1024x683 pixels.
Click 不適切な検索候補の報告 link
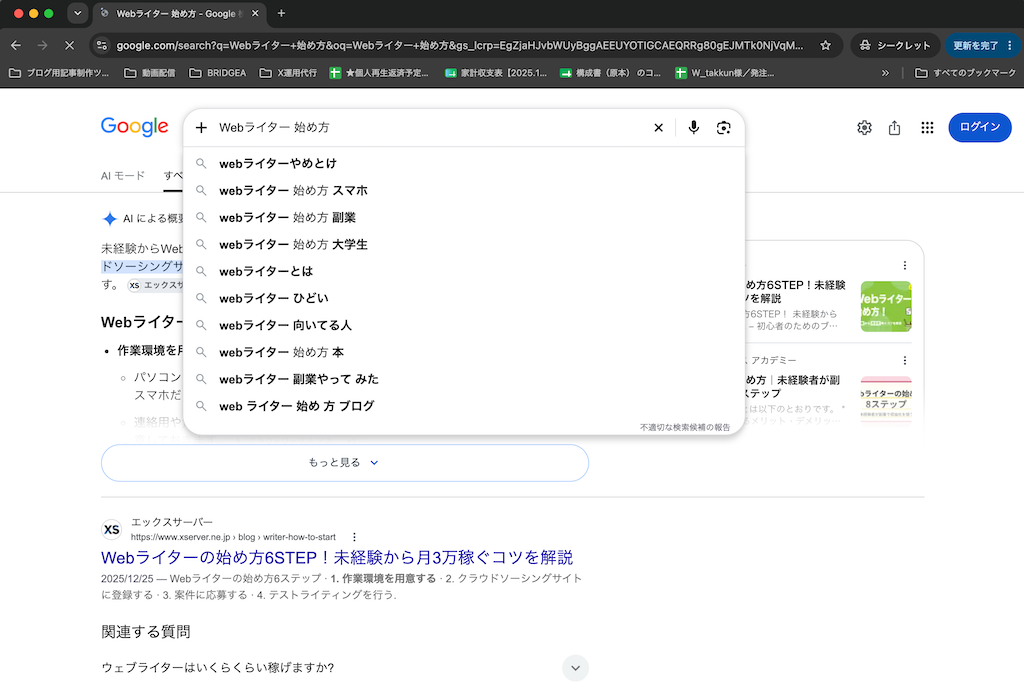pos(684,427)
